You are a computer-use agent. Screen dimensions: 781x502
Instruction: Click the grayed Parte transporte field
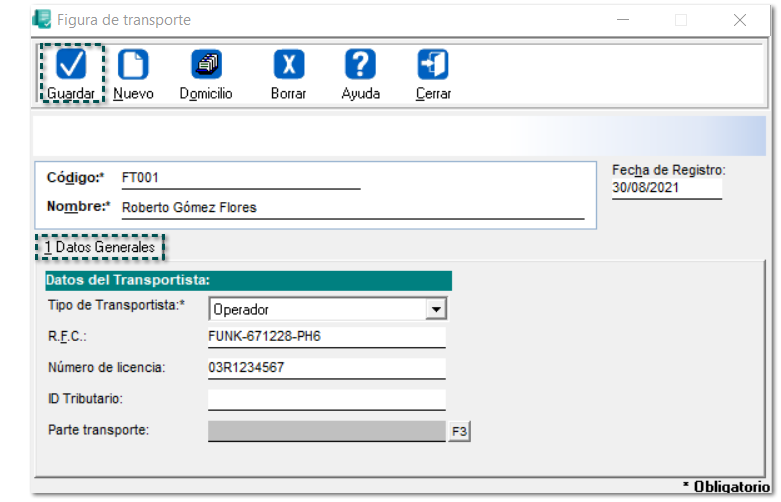[x=325, y=431]
